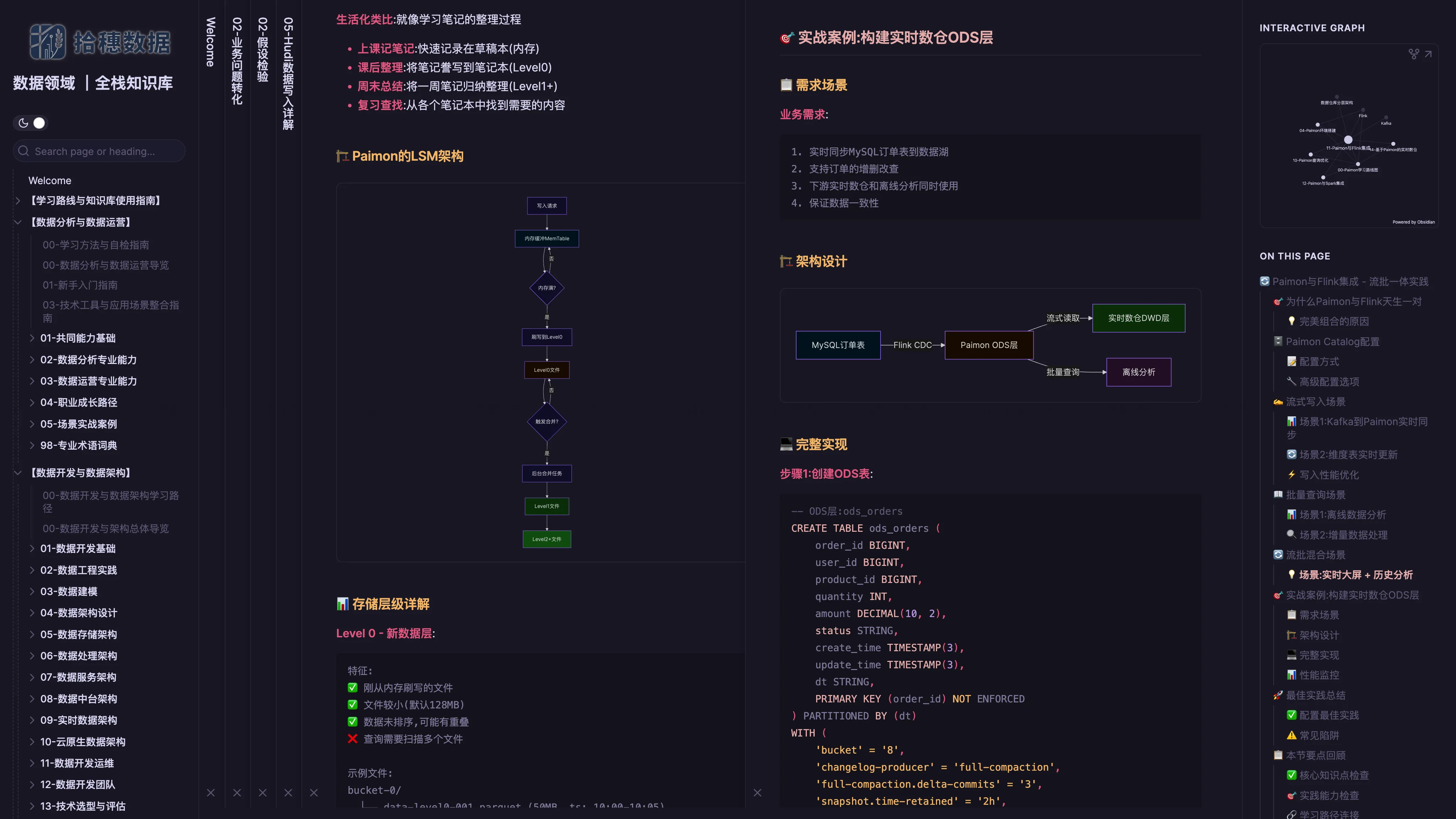Select 01-新手入门指南 in the sidebar
This screenshot has height=819, width=1456.
(80, 285)
